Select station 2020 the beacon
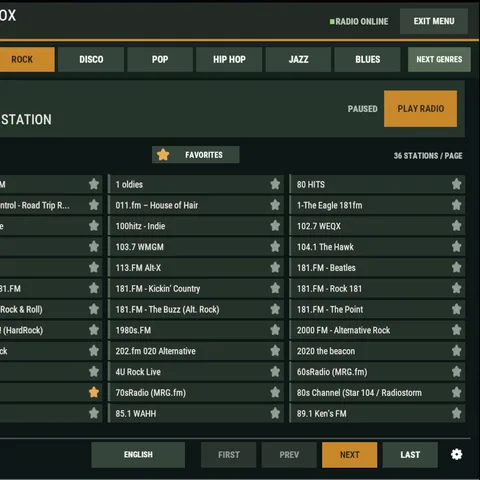480x480 pixels. pos(377,351)
